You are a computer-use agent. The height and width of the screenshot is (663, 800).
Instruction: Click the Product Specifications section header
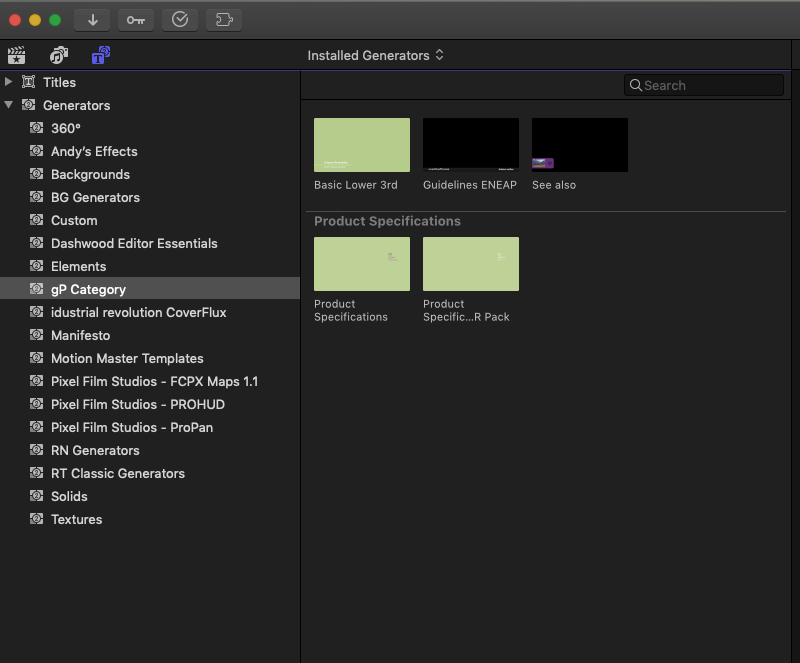tap(387, 221)
